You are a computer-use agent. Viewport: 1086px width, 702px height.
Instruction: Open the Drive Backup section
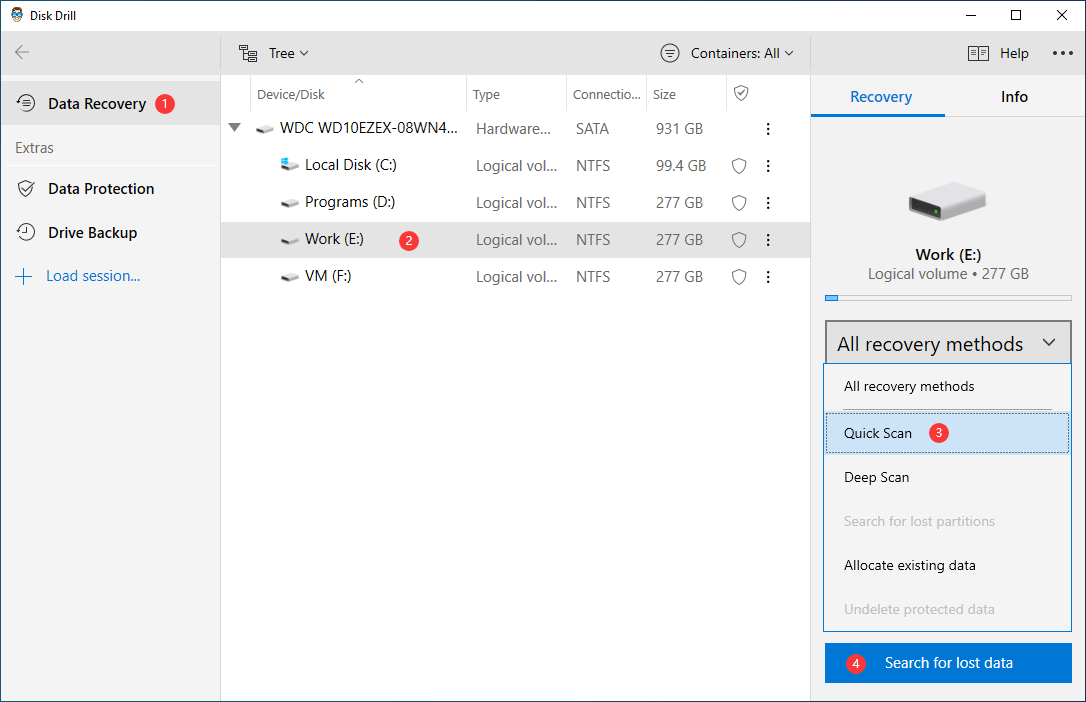[111, 233]
